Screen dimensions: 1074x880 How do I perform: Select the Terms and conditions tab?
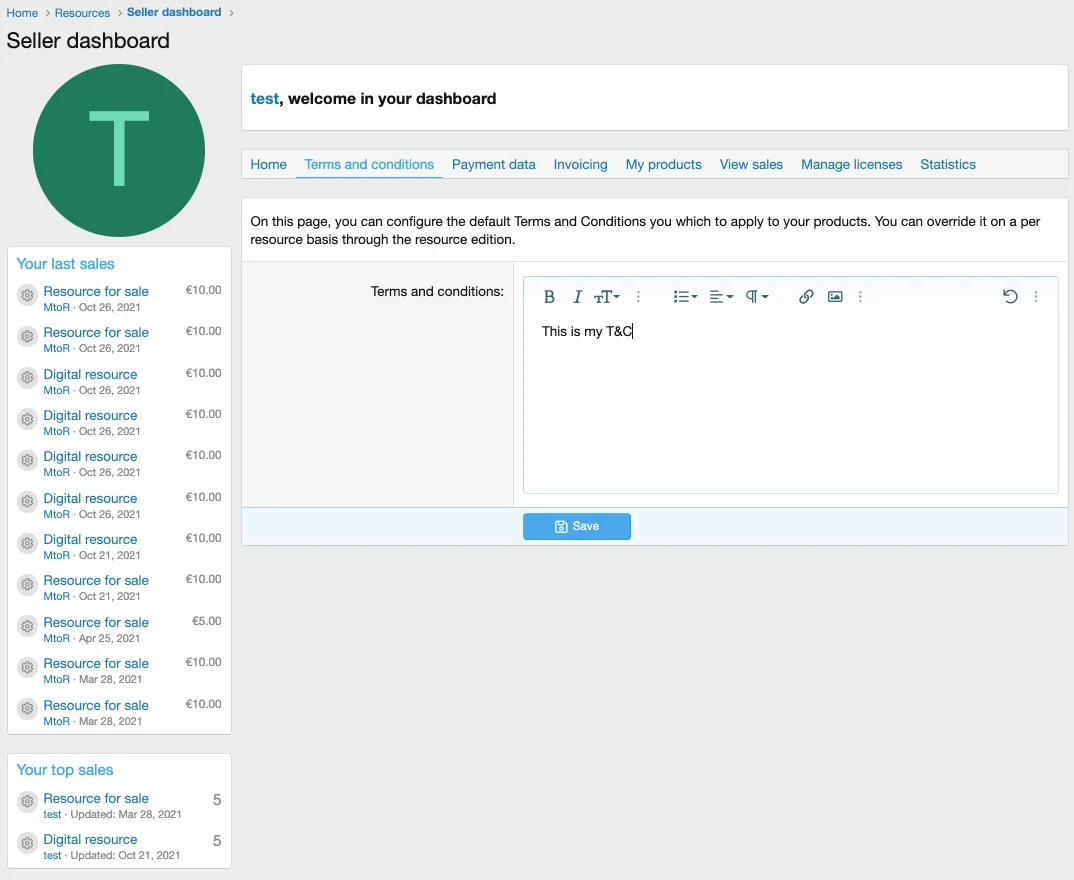369,164
